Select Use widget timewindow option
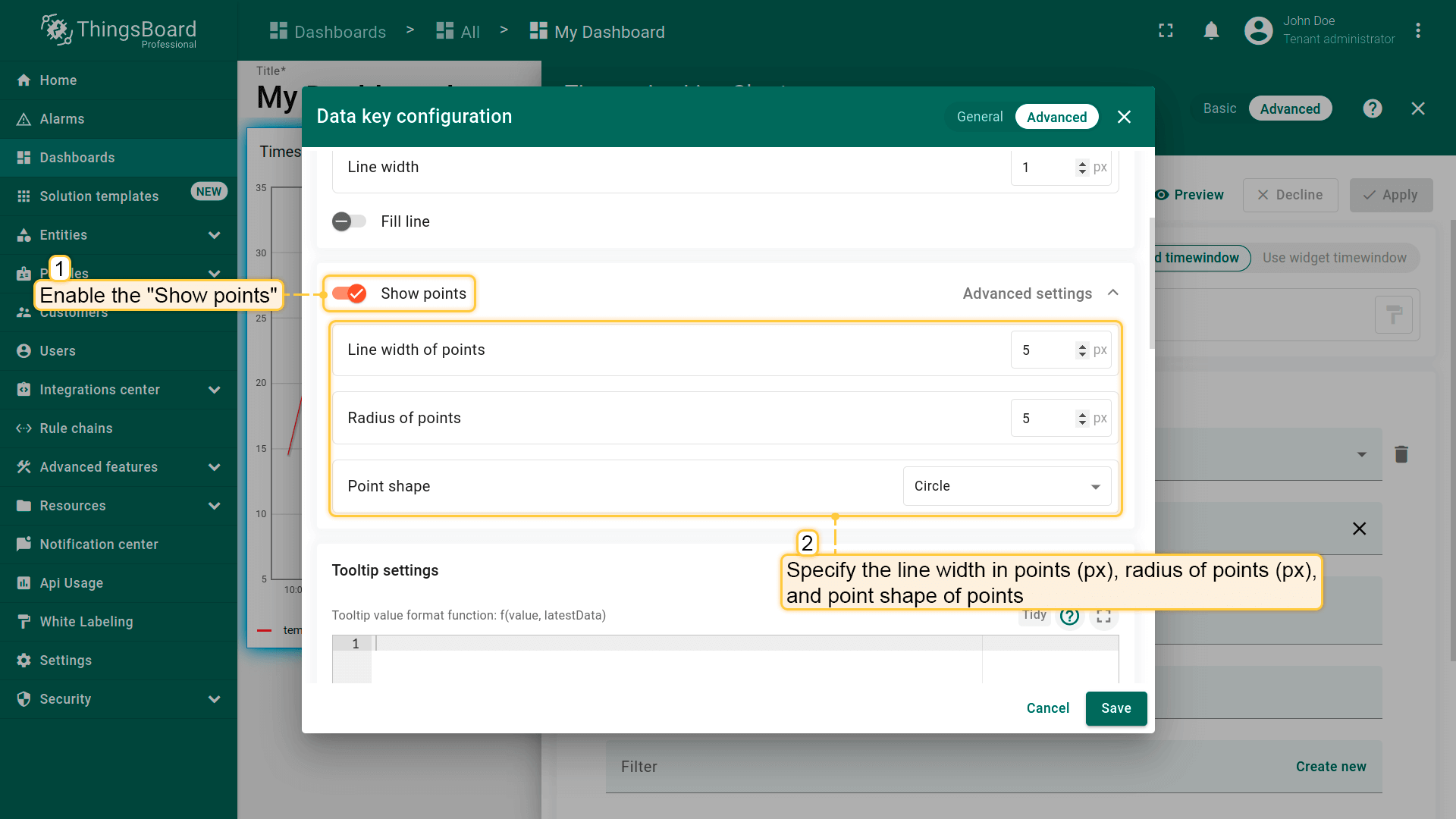Screen dimensions: 1456x819 tap(1334, 258)
